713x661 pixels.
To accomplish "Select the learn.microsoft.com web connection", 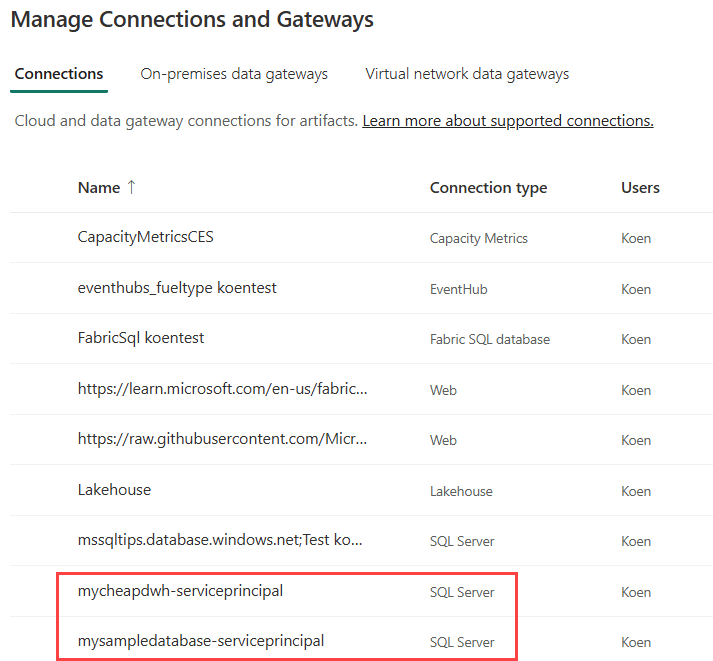I will [x=222, y=389].
